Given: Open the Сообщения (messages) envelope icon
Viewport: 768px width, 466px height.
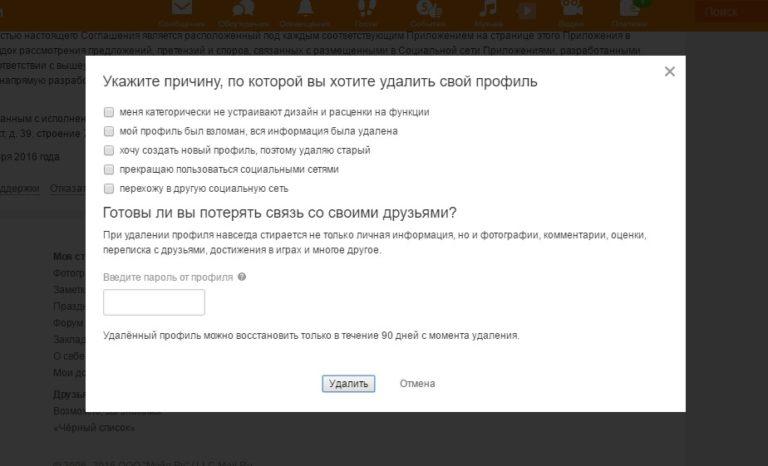Looking at the screenshot, I should [x=182, y=9].
